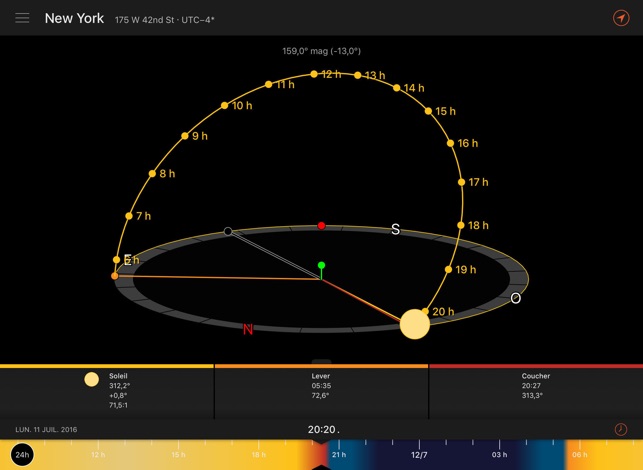
Task: Select the 16 h sun position marker
Action: point(450,143)
